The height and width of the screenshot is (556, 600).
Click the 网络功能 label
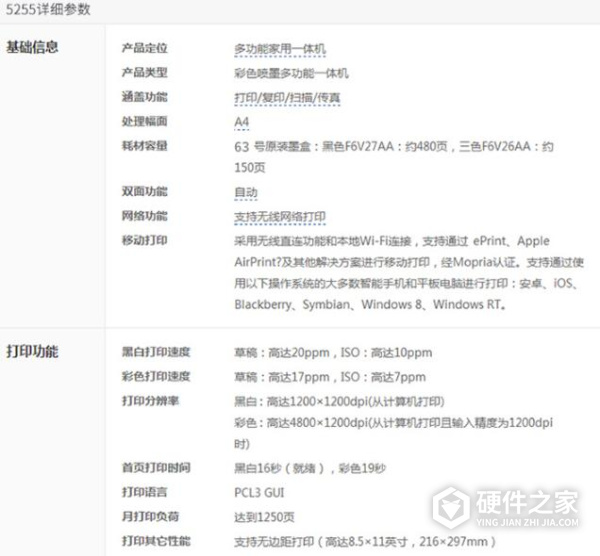pos(144,216)
